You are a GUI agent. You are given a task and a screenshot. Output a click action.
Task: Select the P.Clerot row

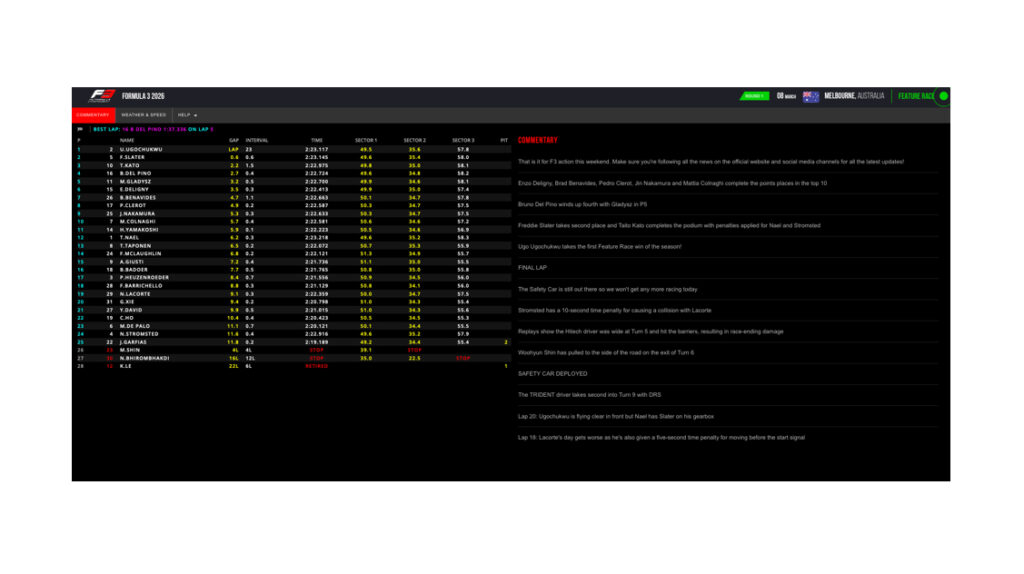292,206
